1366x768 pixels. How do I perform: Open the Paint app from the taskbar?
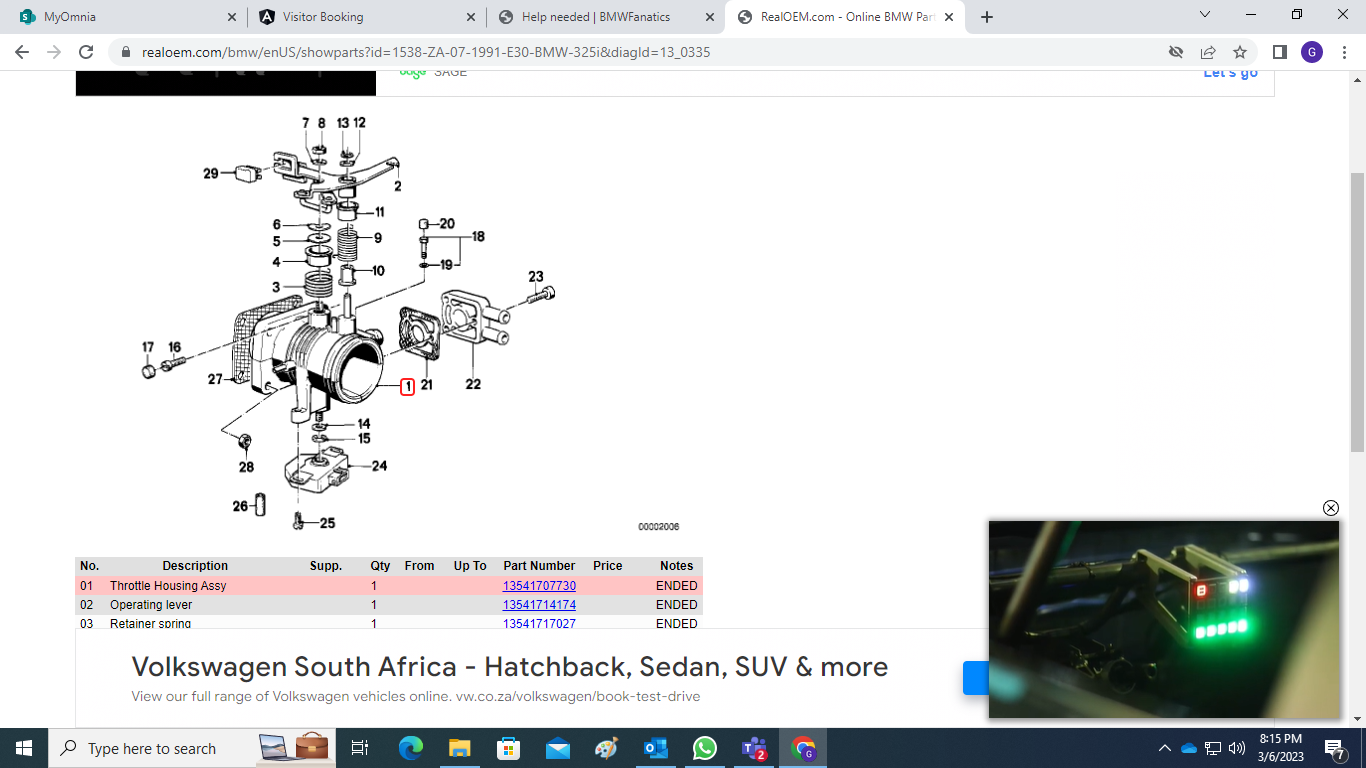coord(606,748)
